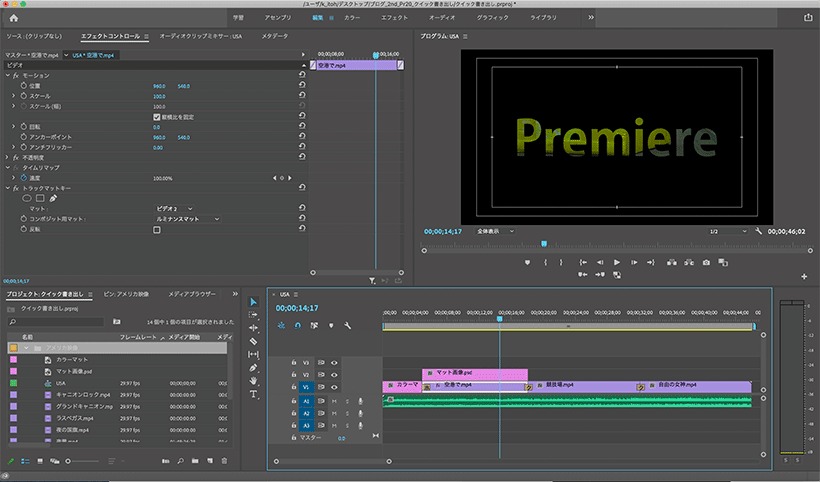Viewport: 820px width, 482px height.
Task: Open program monitor button editor plus
Action: coord(804,277)
